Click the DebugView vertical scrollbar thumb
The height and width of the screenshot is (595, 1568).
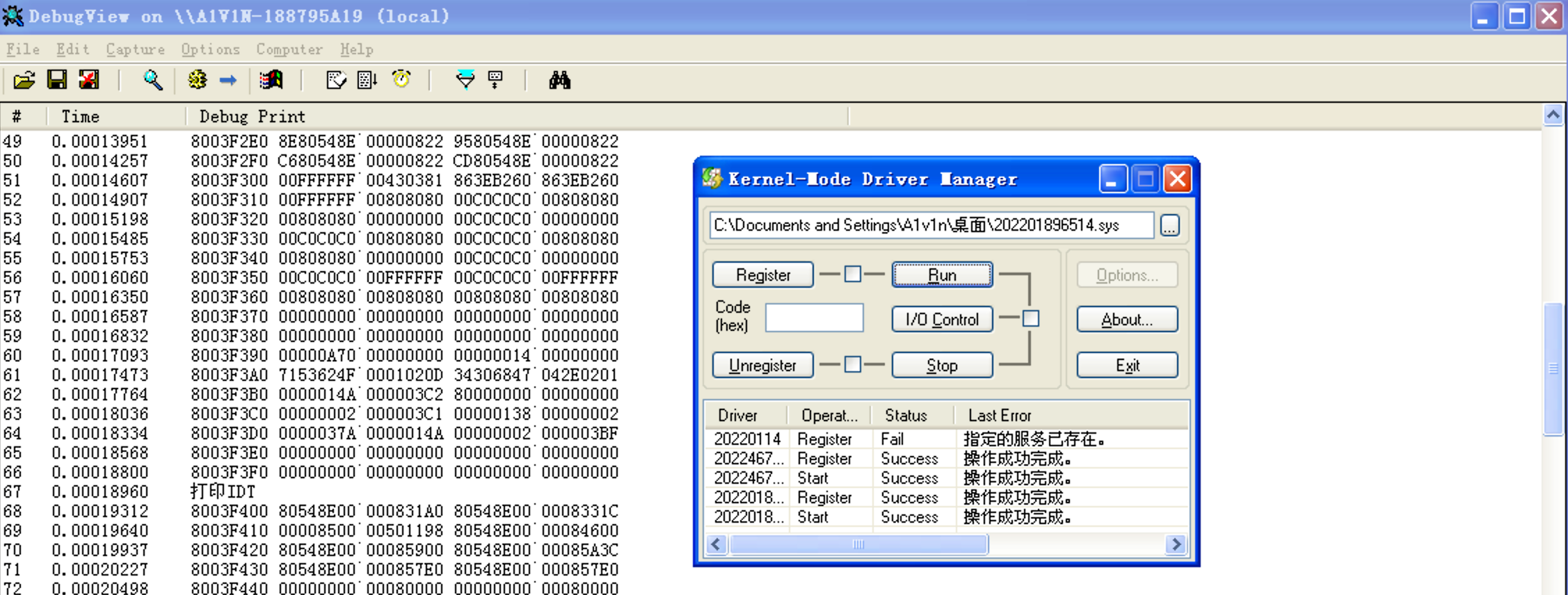[x=1553, y=368]
